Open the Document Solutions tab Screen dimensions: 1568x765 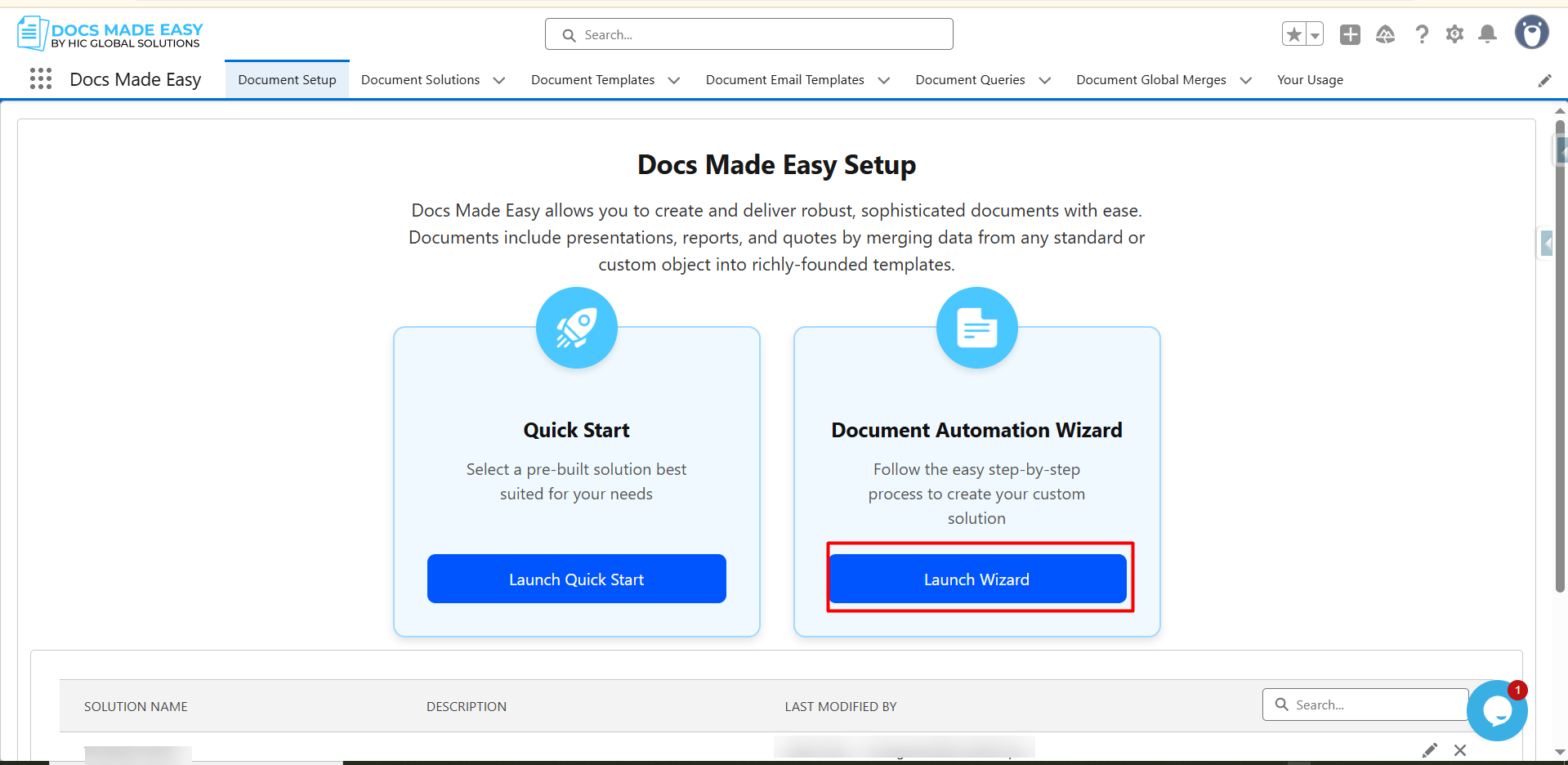pyautogui.click(x=420, y=79)
